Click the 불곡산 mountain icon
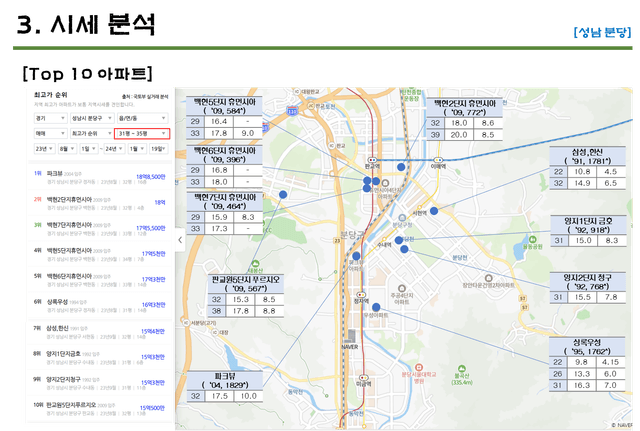640x431 pixels. pyautogui.click(x=461, y=369)
